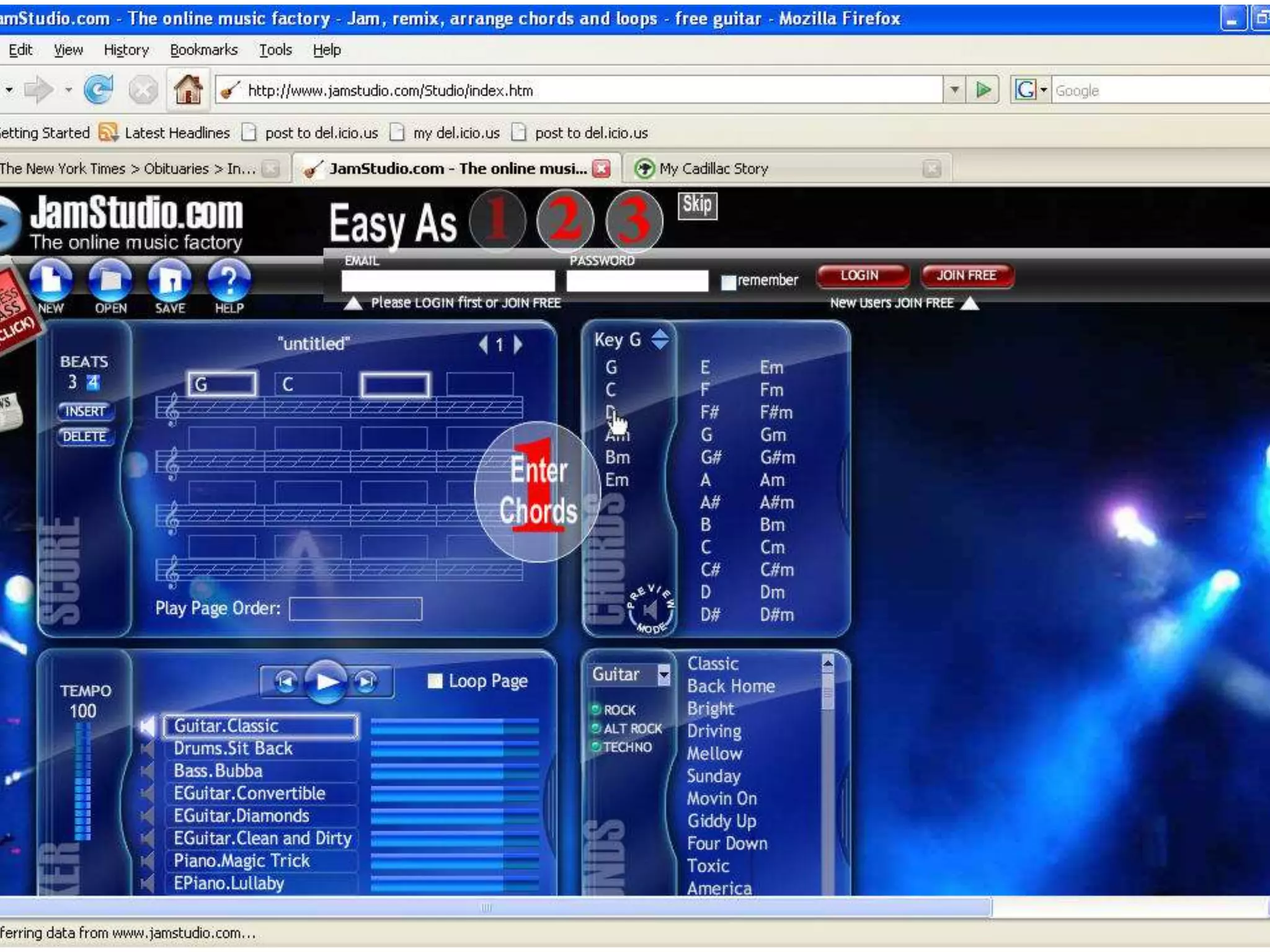Click the NEW song icon
This screenshot has width=1270, height=952.
click(51, 280)
